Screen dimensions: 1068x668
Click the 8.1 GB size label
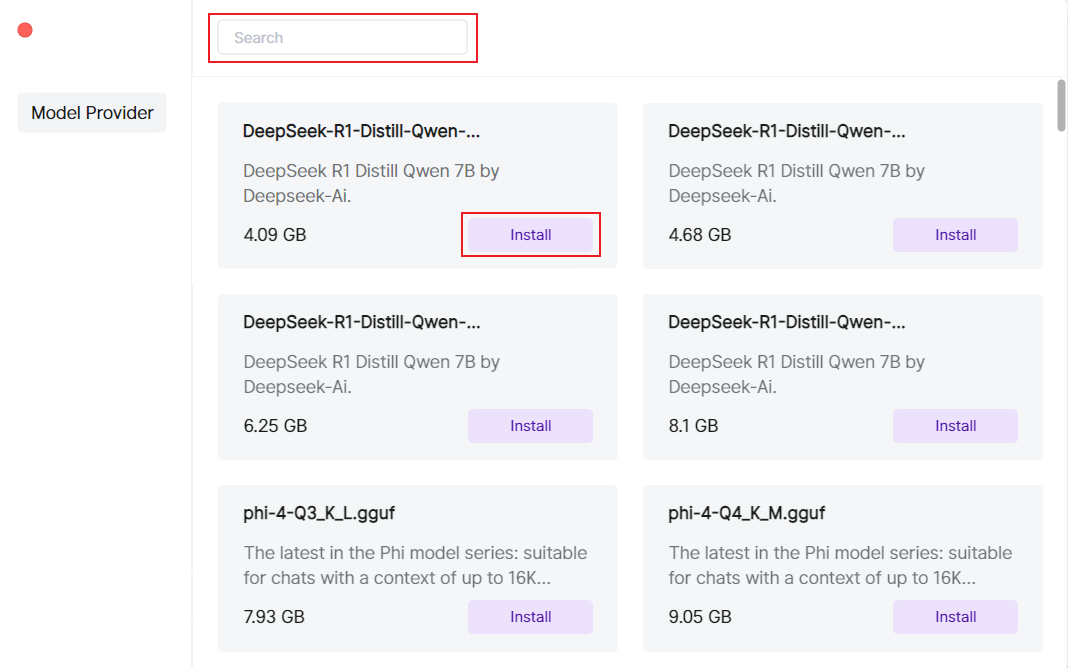693,426
